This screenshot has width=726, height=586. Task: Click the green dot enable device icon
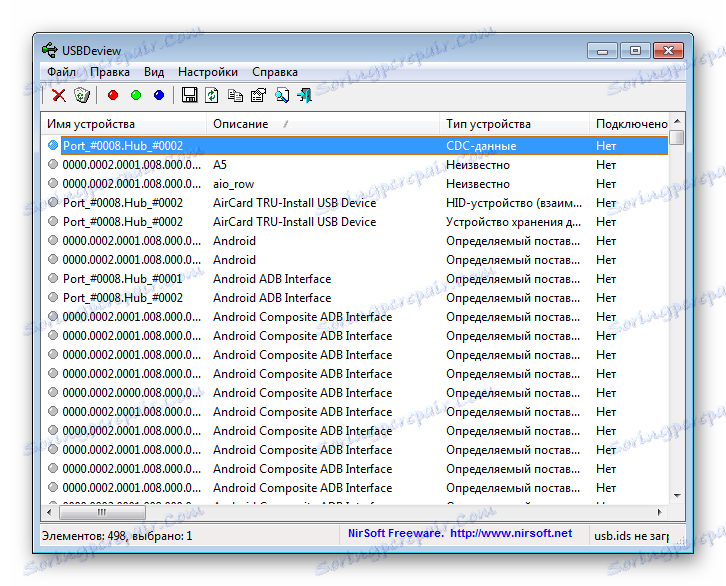(136, 95)
